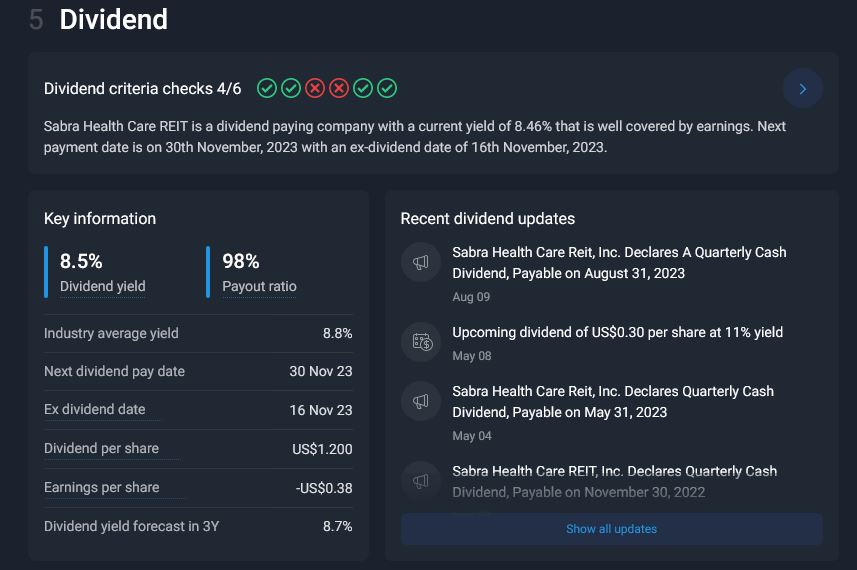Click the Dividend per share label
857x570 pixels.
tap(101, 448)
